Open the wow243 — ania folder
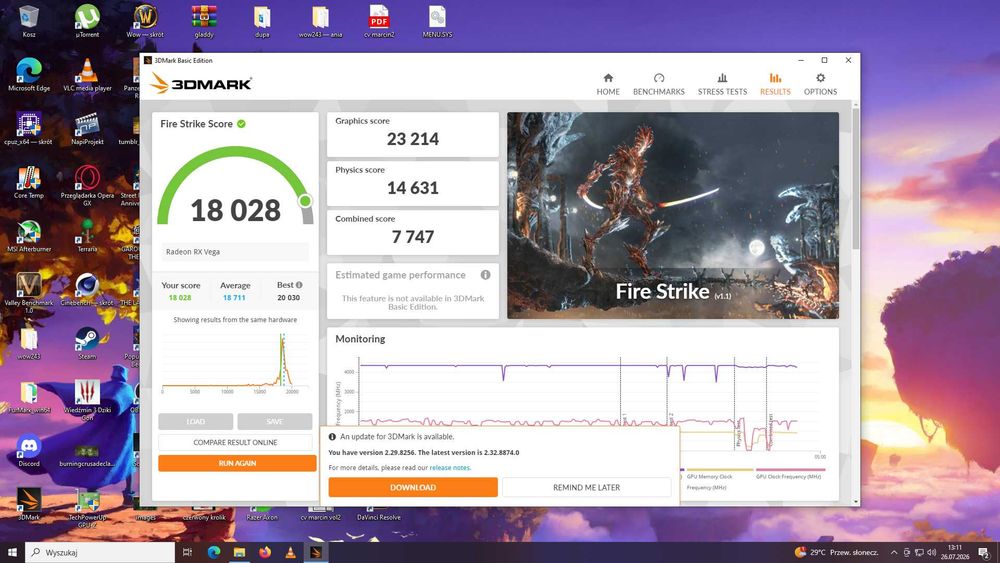 (320, 20)
